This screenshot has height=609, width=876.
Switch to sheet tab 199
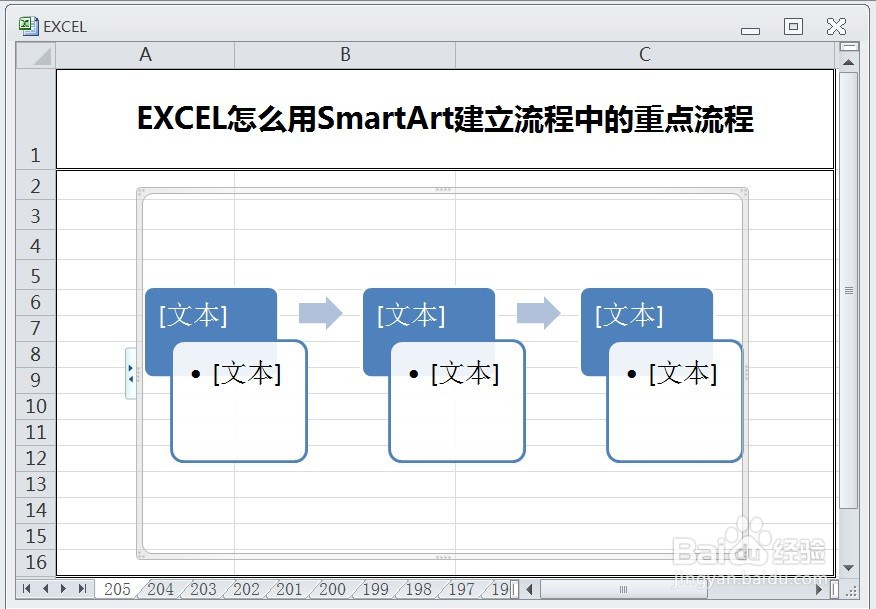point(375,589)
